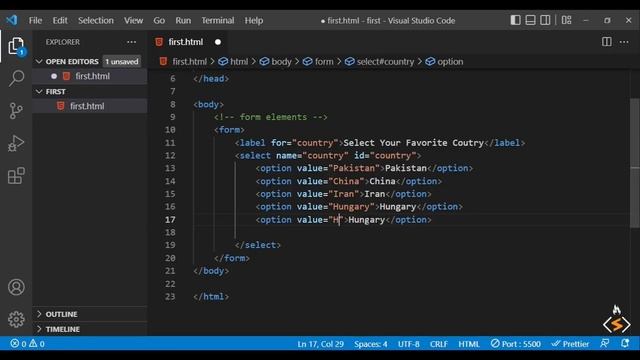Toggle the secondary side bar layout icon
640x360 pixels.
tap(545, 20)
